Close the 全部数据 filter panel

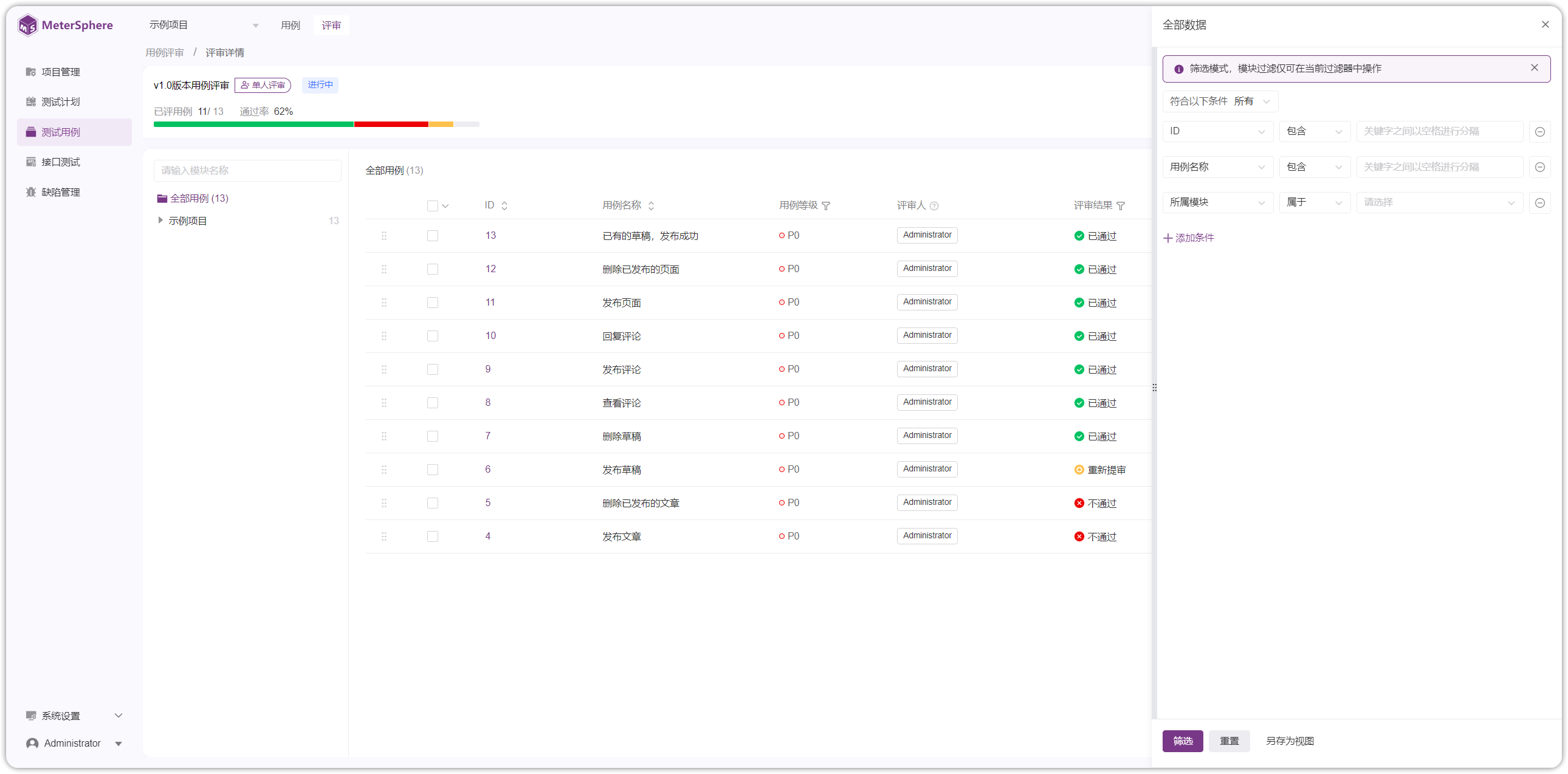[x=1546, y=24]
